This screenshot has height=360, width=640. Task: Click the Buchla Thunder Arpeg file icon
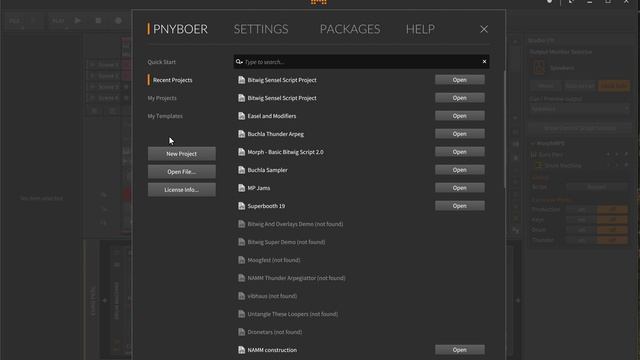click(x=241, y=134)
